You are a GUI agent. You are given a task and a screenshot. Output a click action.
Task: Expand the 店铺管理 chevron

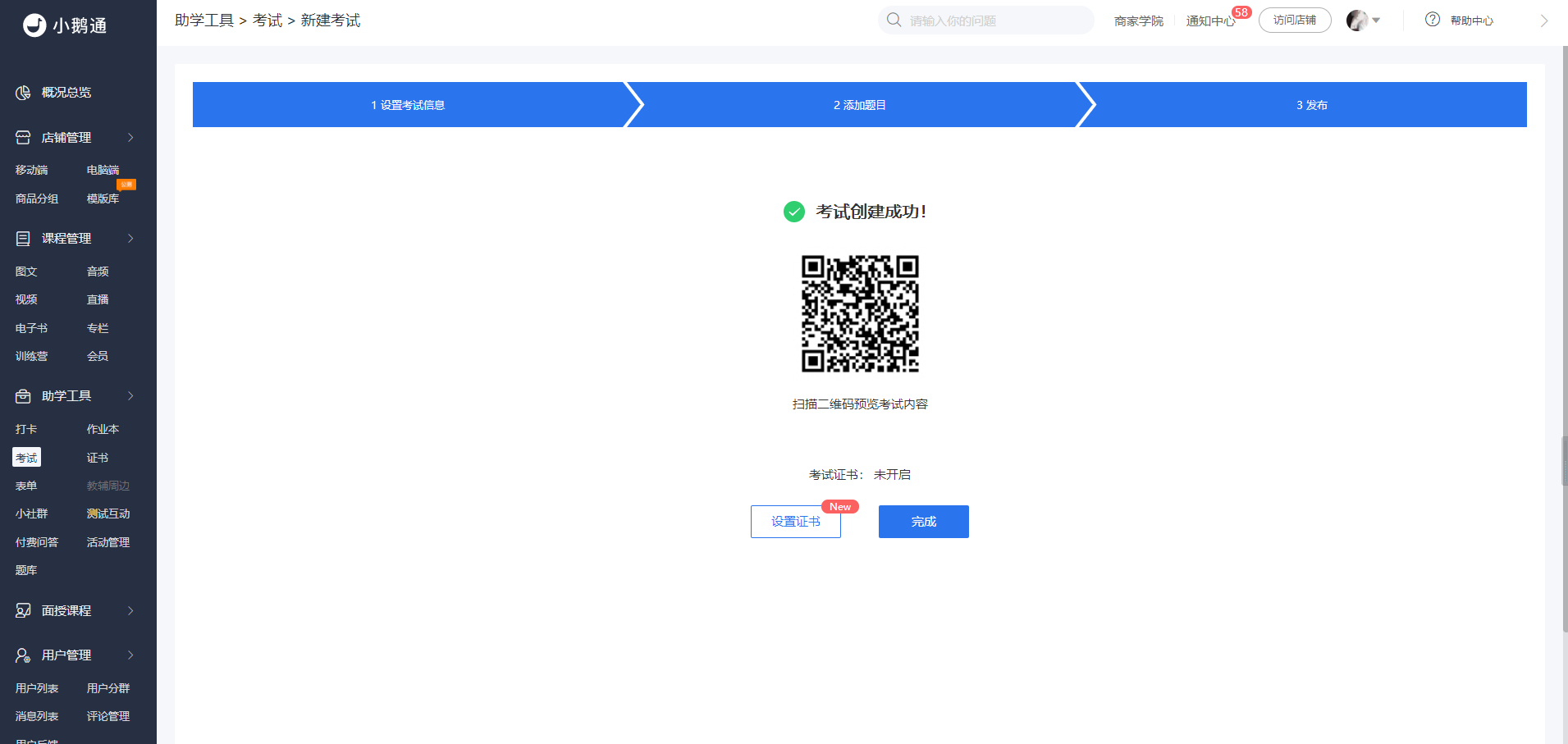point(130,138)
